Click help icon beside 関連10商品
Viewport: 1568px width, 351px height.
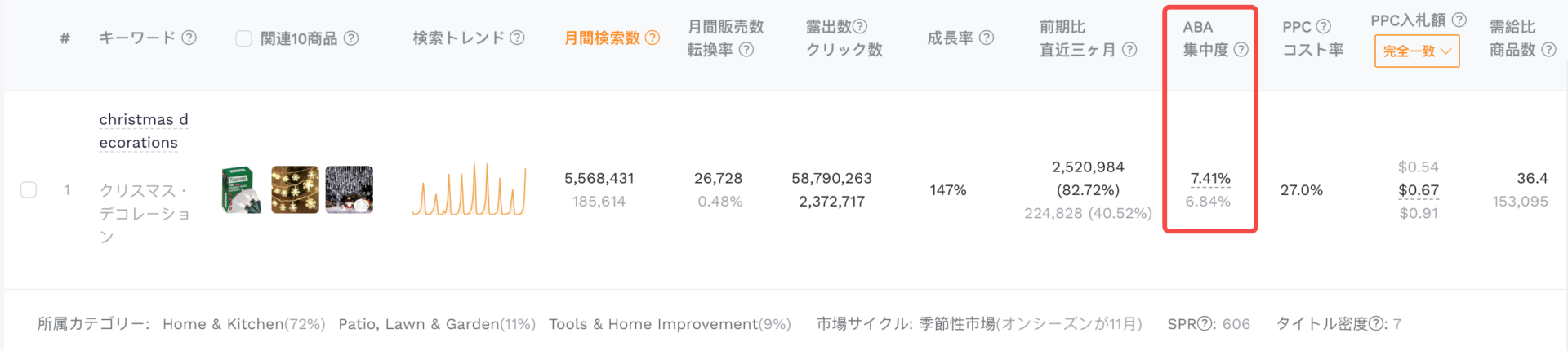[351, 38]
